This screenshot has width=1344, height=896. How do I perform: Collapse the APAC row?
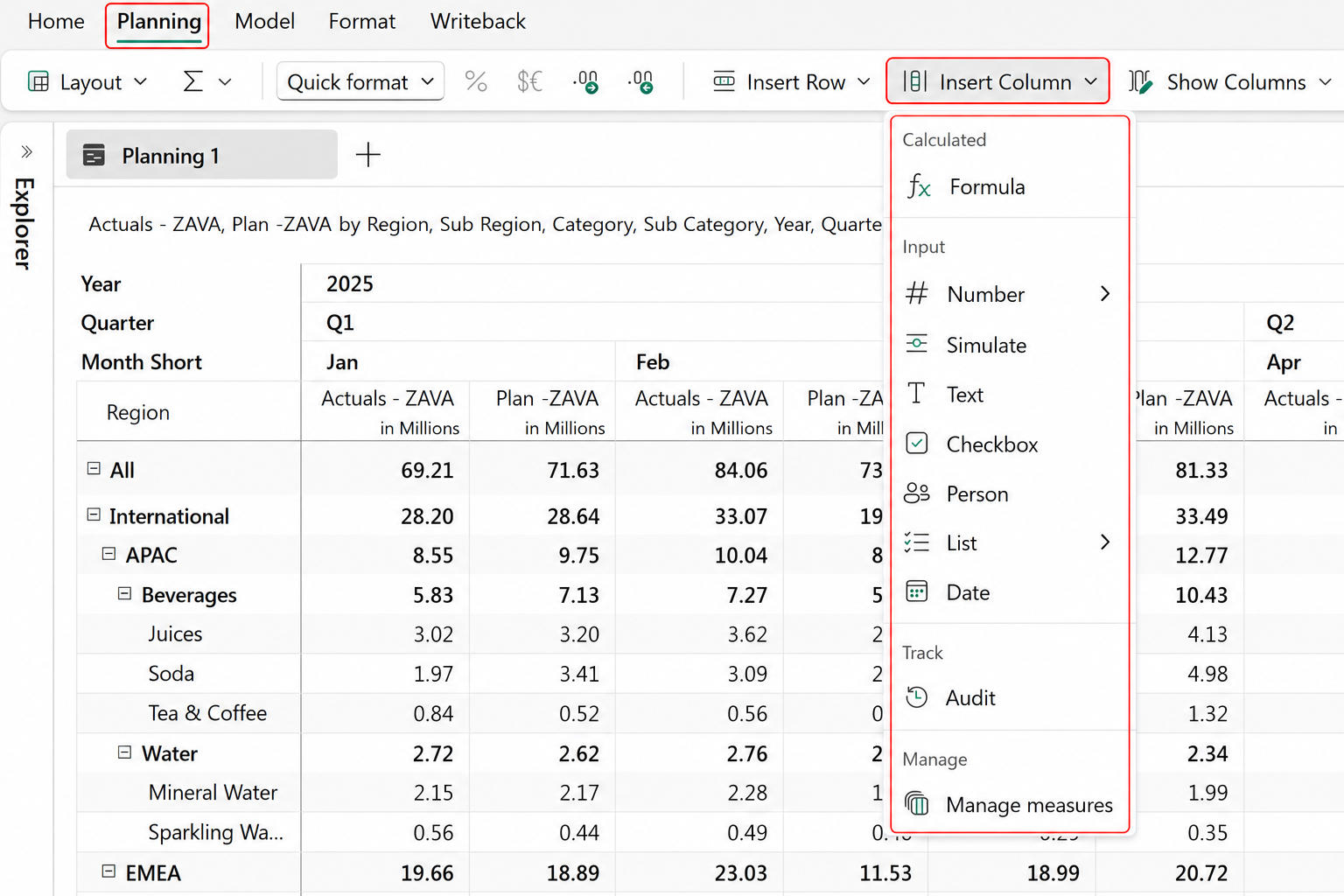tap(108, 554)
